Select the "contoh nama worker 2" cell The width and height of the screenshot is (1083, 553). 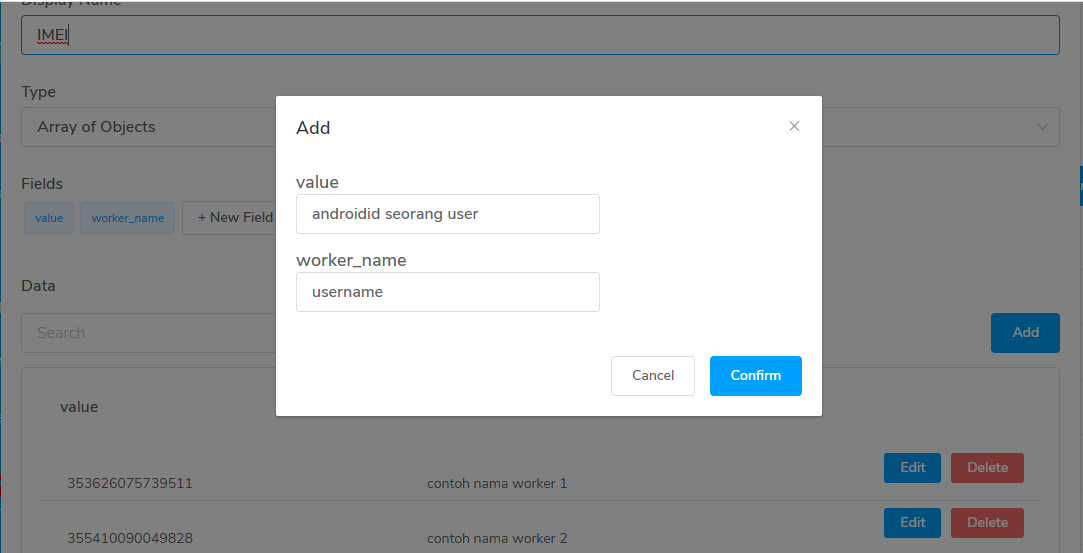497,539
